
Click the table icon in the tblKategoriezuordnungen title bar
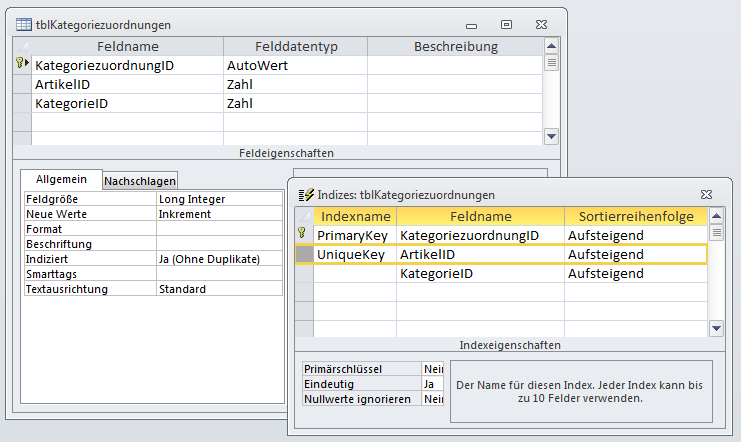24,24
